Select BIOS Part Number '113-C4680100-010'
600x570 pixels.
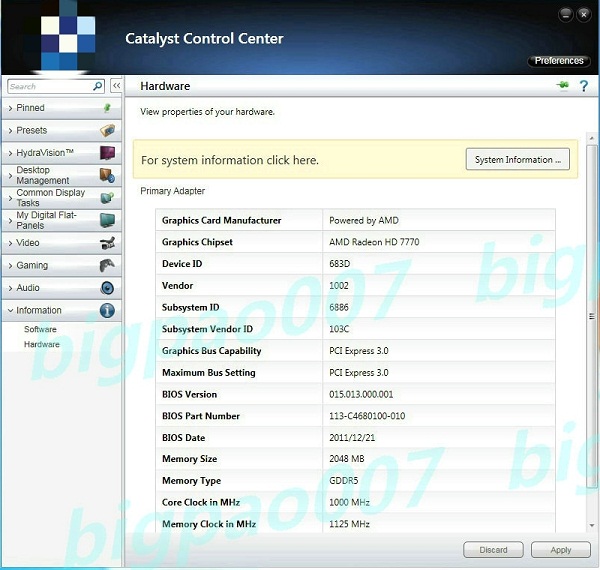pos(367,416)
